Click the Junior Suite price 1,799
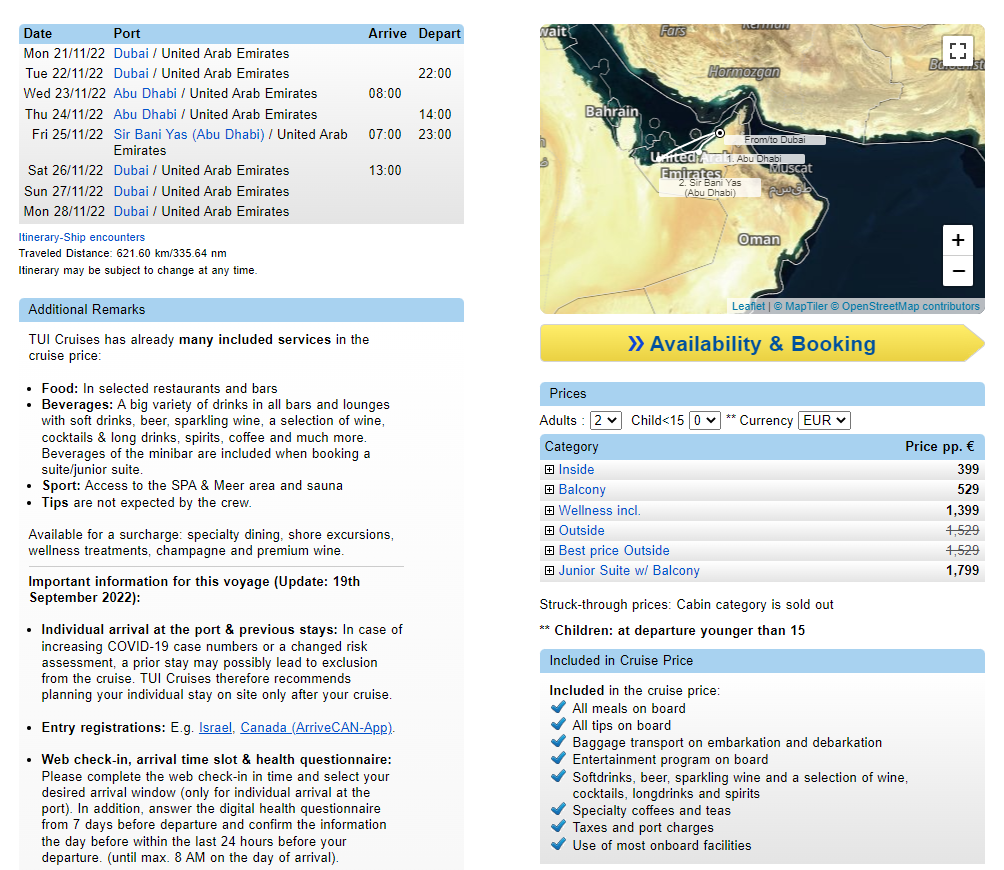The width and height of the screenshot is (1004, 870). tap(962, 570)
